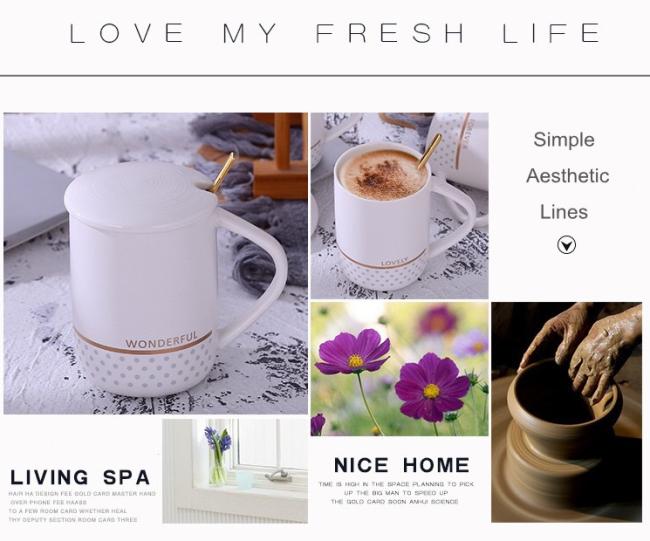Click the circled down-arrow icon under Lines
The width and height of the screenshot is (650, 541).
point(566,245)
